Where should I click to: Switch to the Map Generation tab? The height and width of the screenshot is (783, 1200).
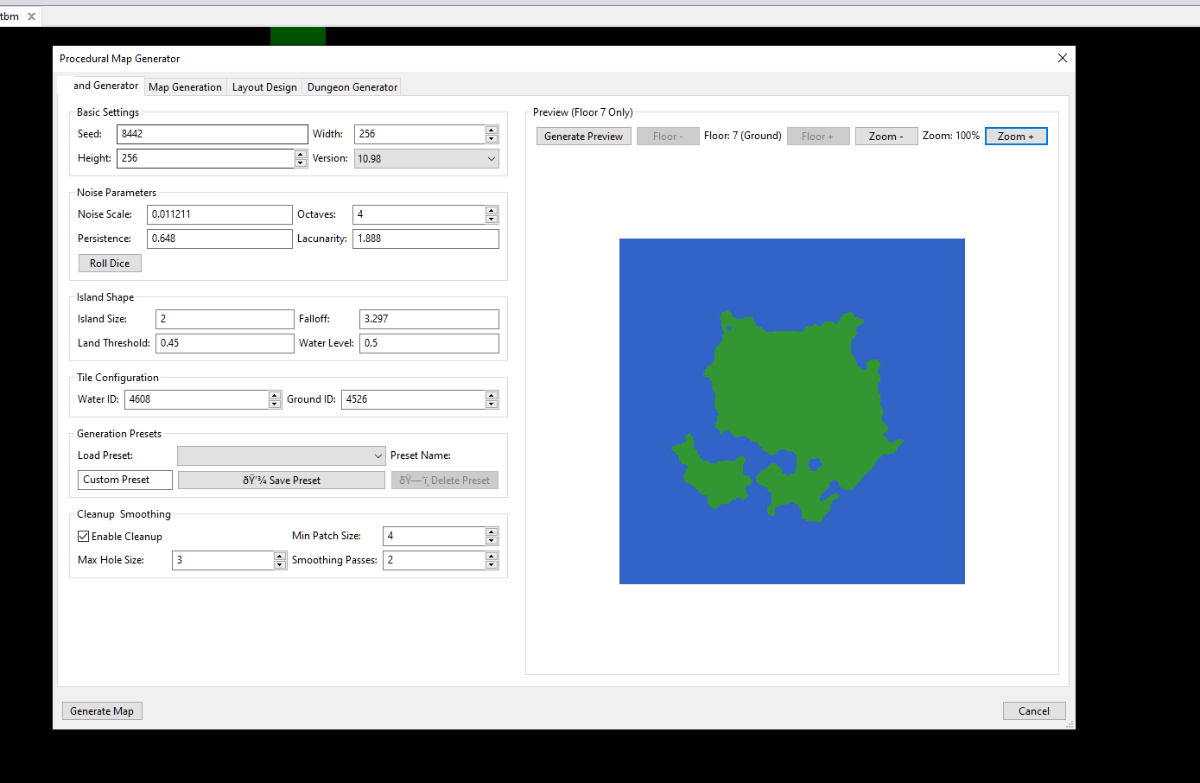coord(185,87)
